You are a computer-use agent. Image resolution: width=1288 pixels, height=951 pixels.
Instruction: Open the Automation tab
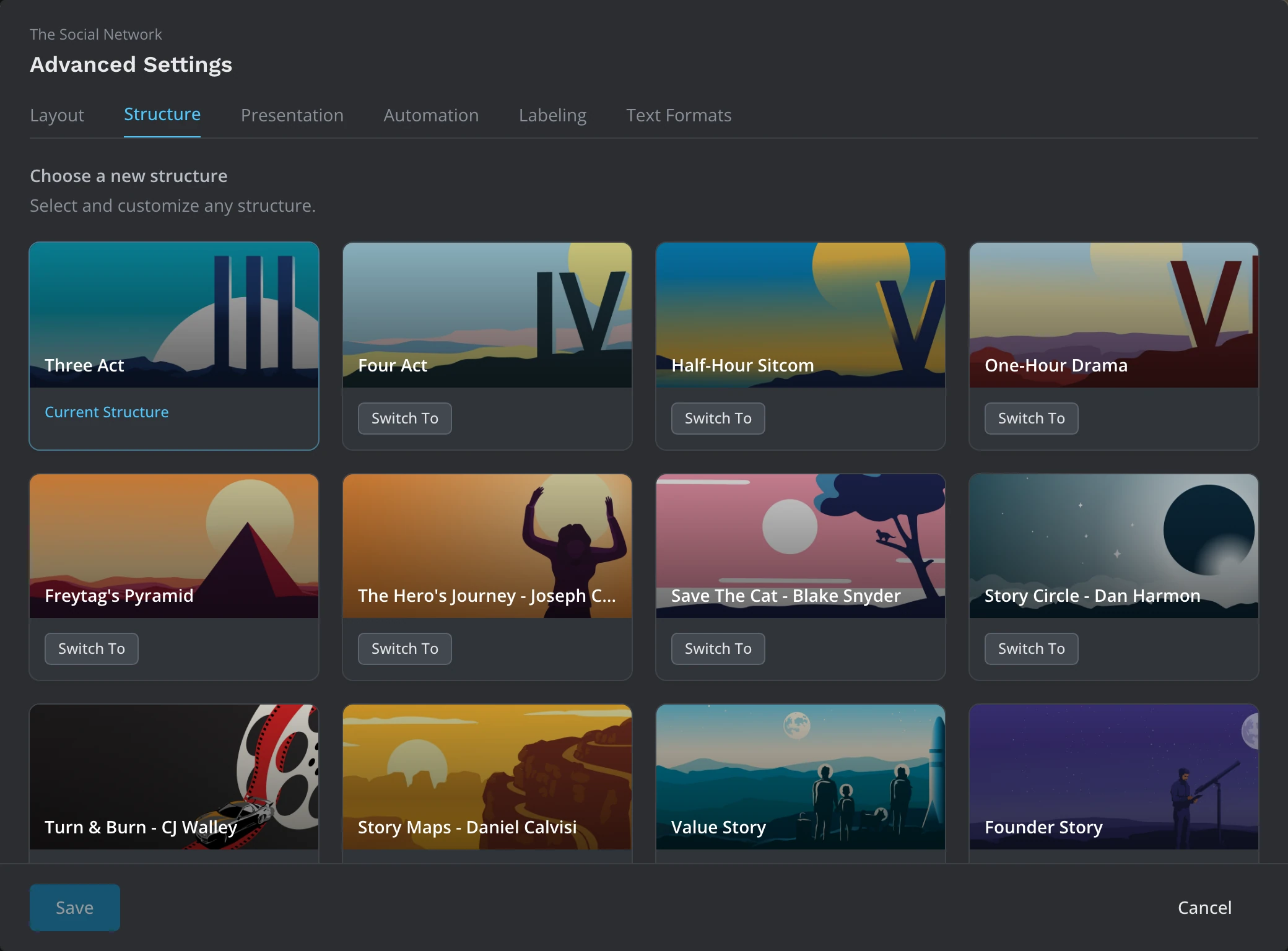[431, 115]
